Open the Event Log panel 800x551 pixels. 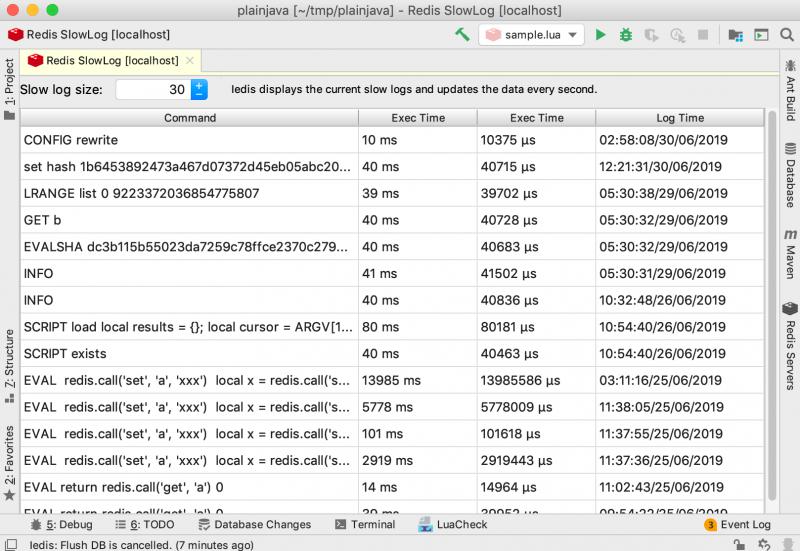click(738, 524)
